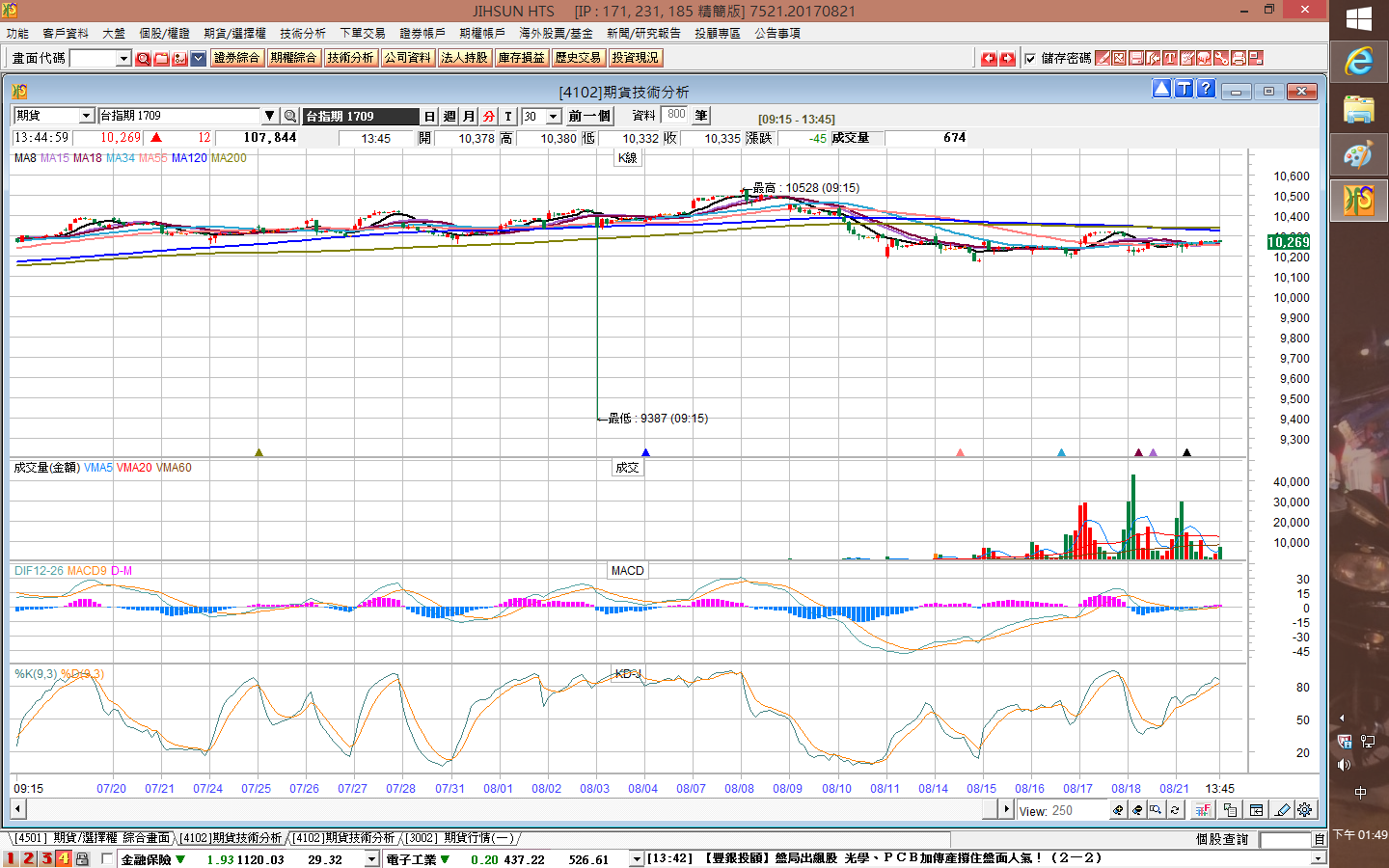
Task: Select the pencil drawing tool at bottom right
Action: pyautogui.click(x=1282, y=810)
